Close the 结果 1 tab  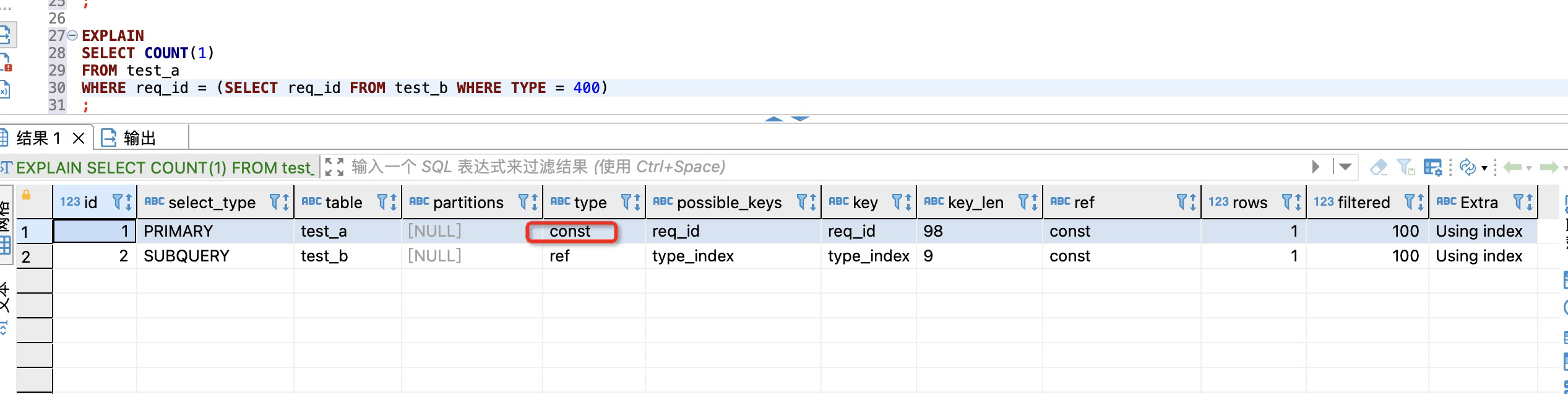(79, 138)
